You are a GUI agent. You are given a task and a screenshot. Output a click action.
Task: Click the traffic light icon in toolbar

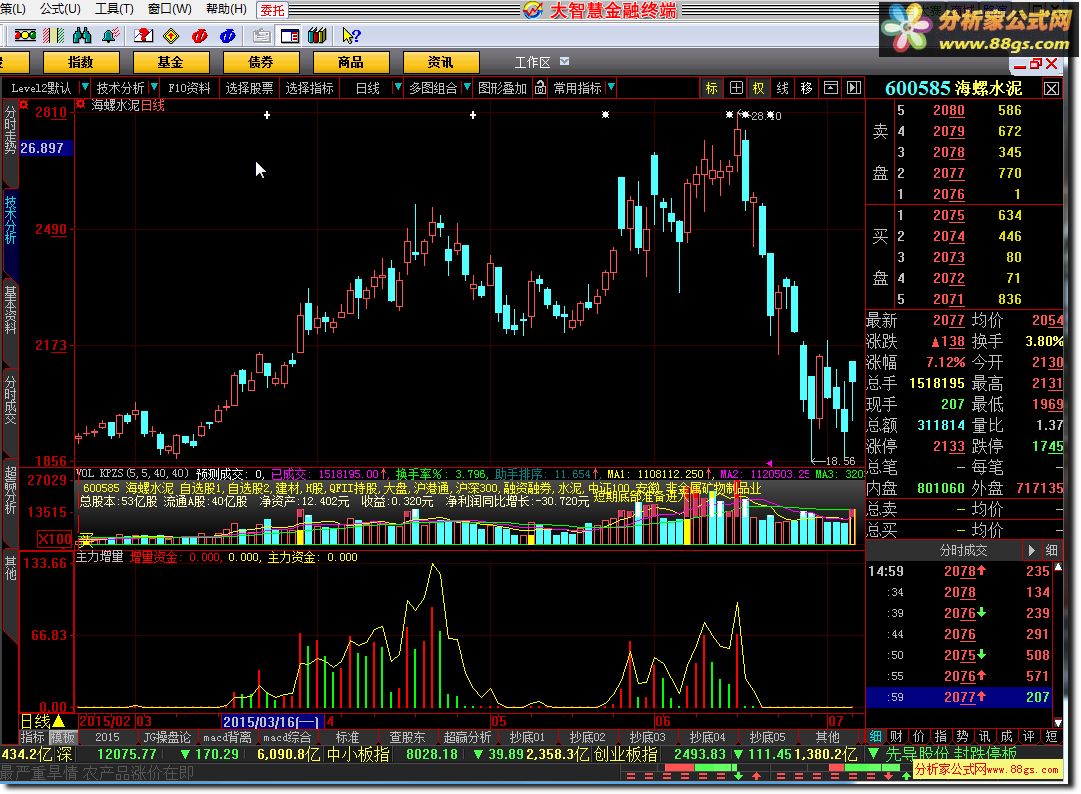pos(25,35)
